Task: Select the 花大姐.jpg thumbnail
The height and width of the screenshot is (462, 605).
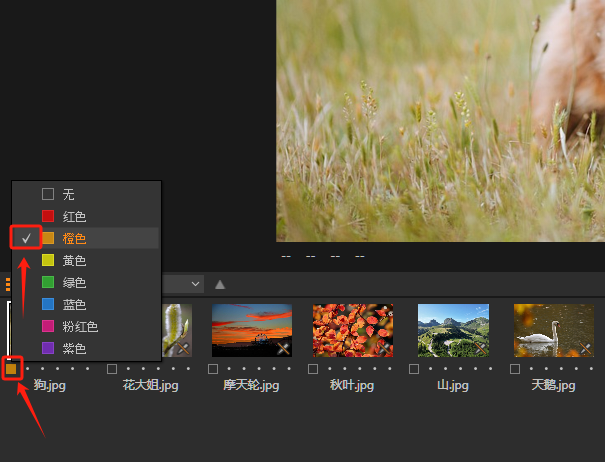Action: coord(177,330)
